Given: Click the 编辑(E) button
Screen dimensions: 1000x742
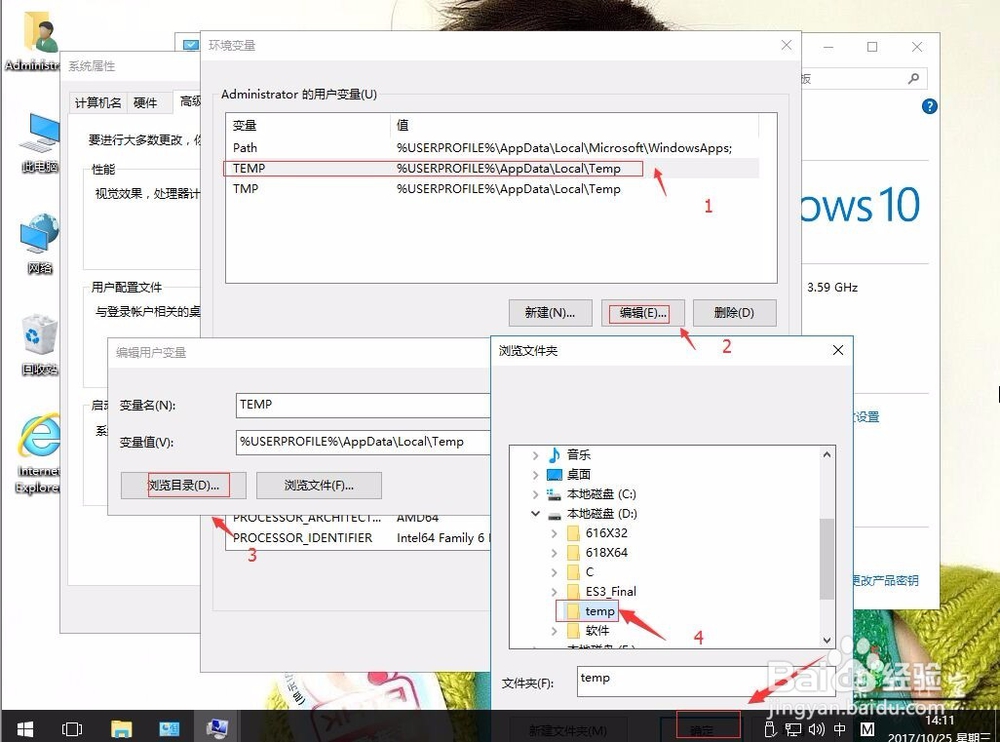Looking at the screenshot, I should coord(642,312).
